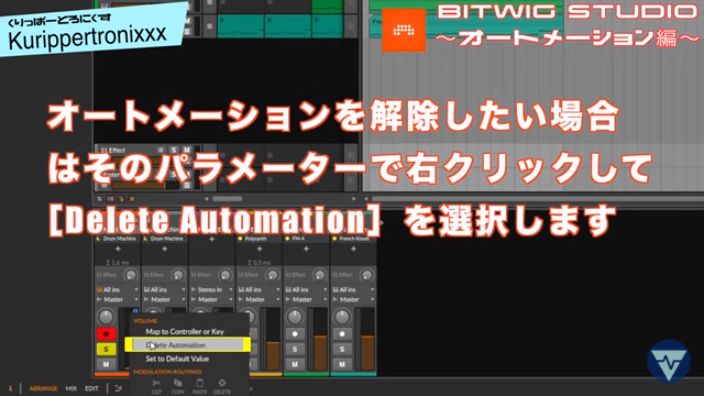Click the S1 Effect send knob on Polysynth
The image size is (704, 396).
[272, 274]
